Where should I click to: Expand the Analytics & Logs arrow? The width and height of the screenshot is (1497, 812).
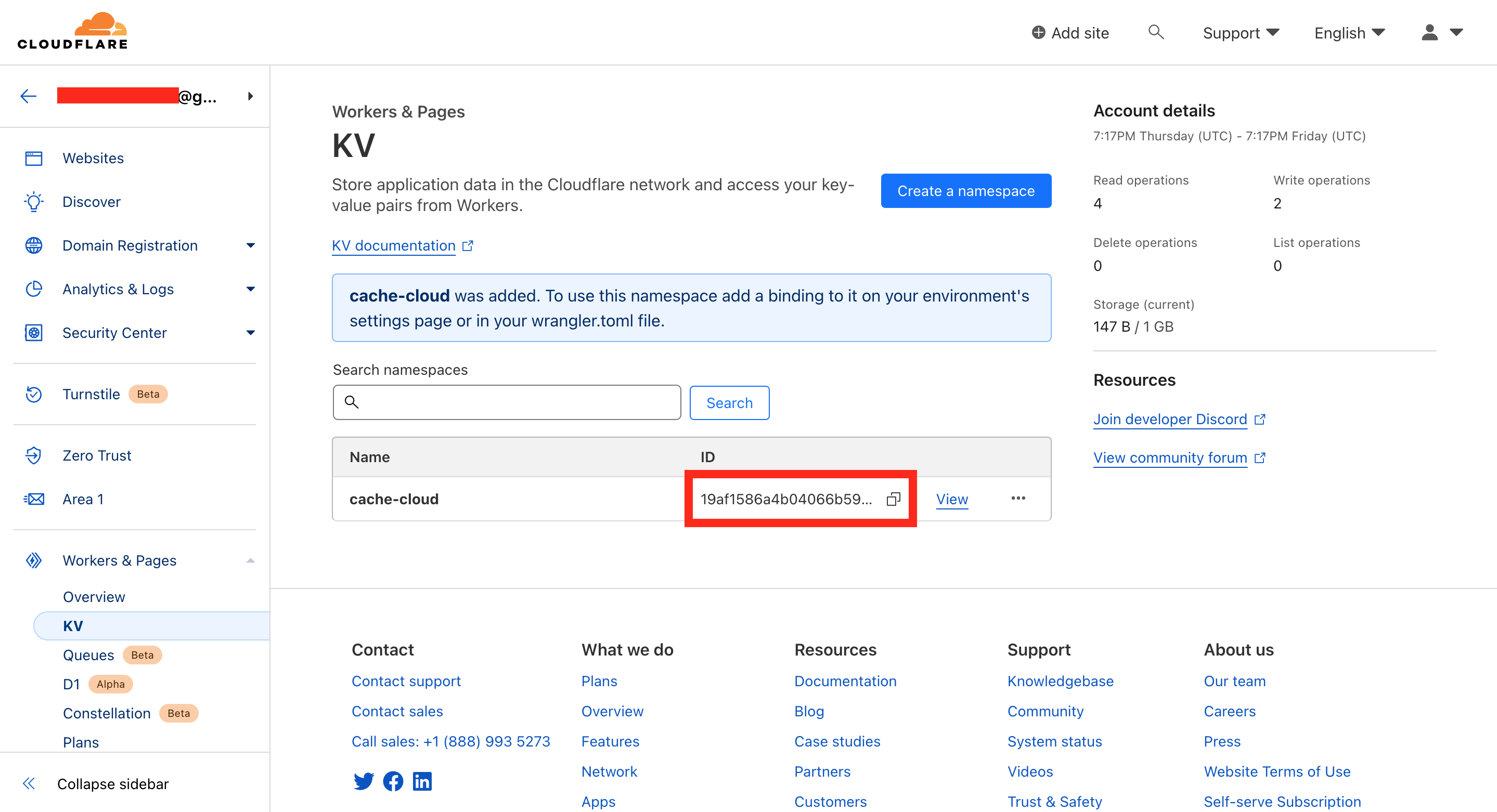251,289
